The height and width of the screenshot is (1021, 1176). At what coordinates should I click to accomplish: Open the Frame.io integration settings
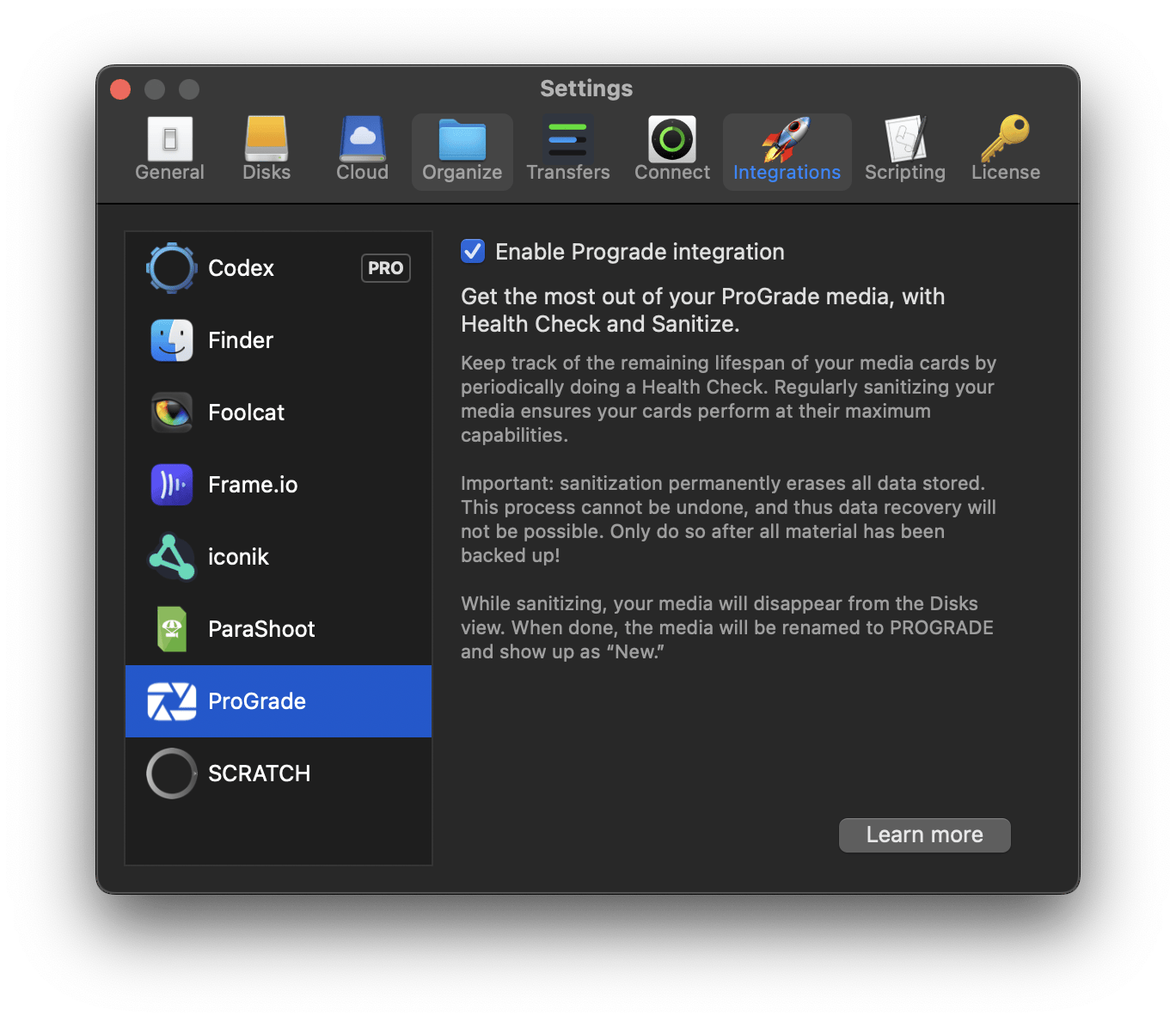coord(253,485)
